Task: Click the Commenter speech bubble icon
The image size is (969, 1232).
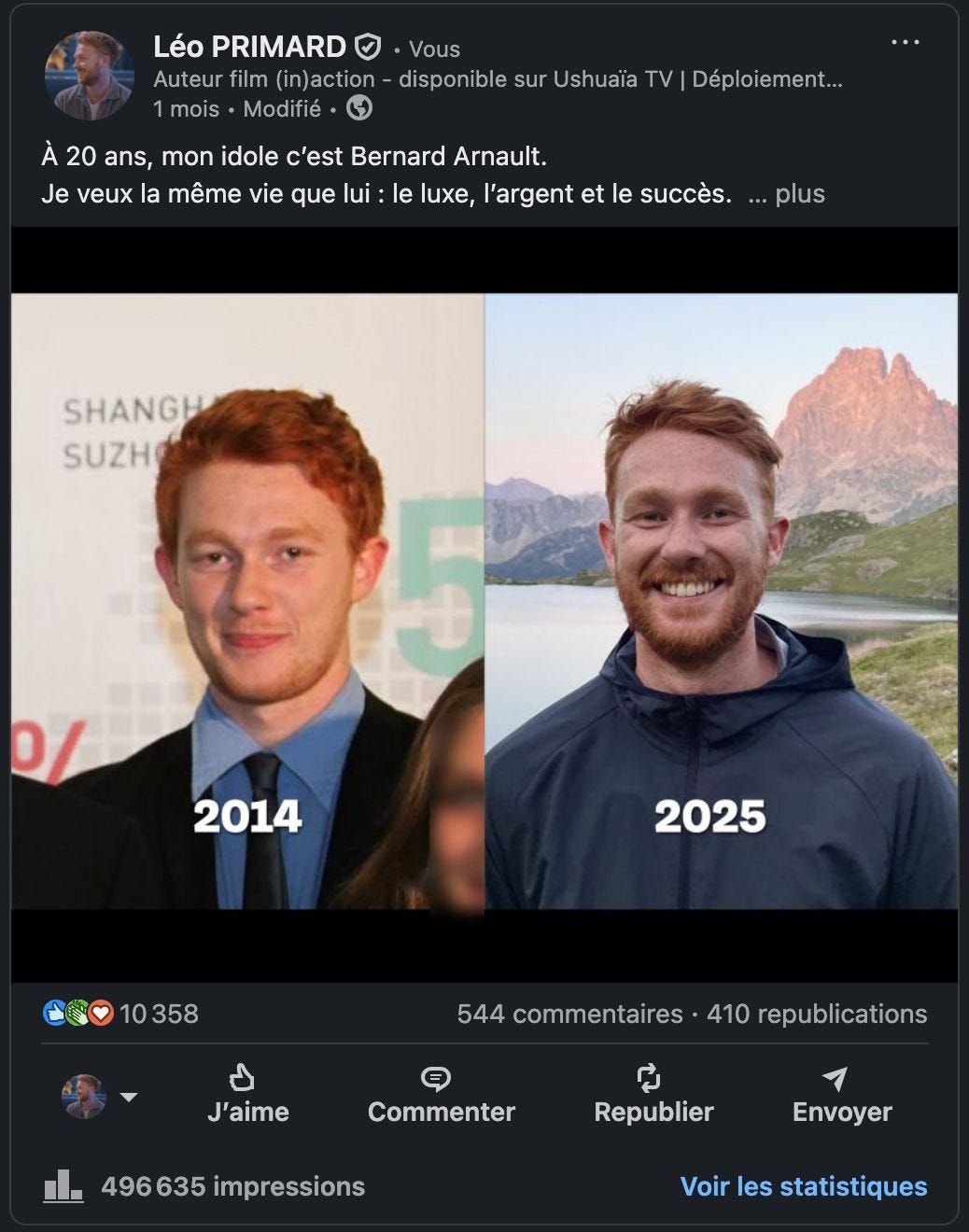Action: click(435, 1079)
